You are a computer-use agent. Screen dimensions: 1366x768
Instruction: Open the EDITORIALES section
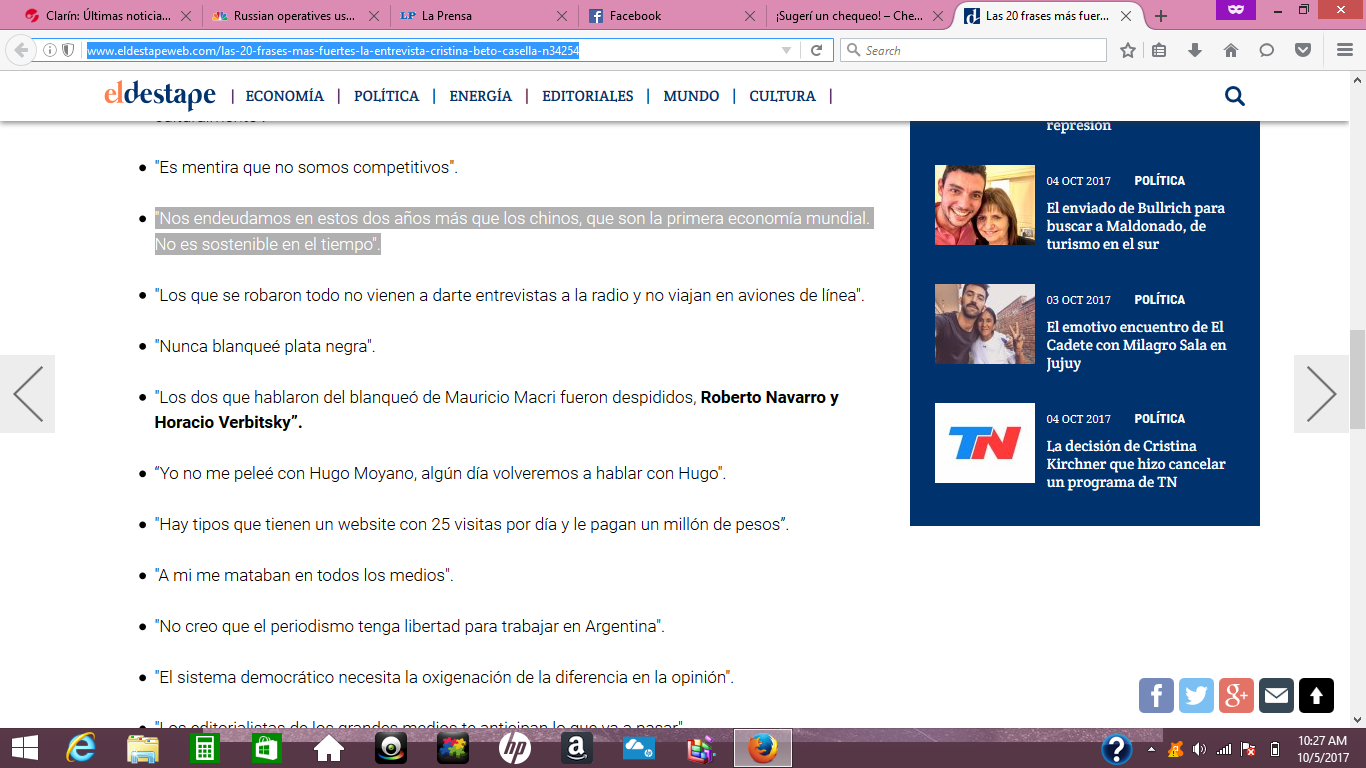[x=588, y=96]
